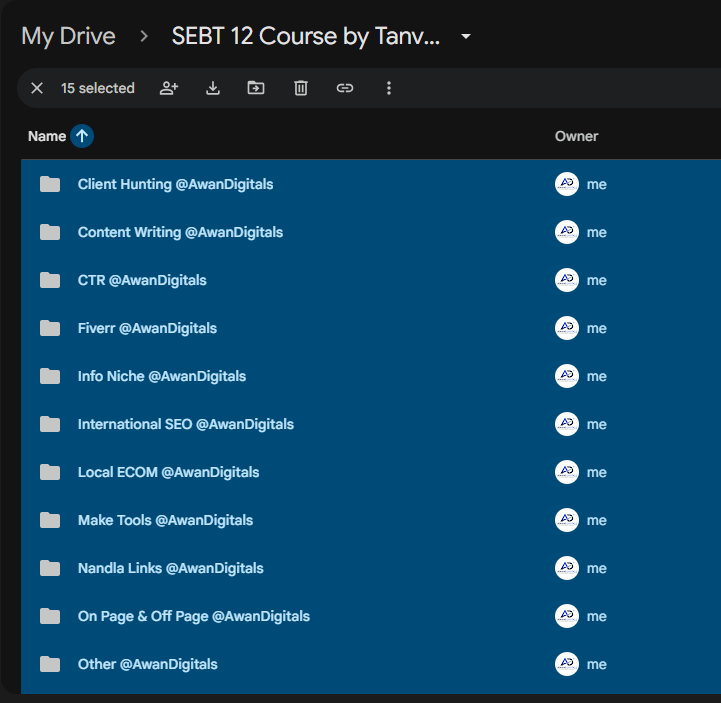
Task: Click the Owner column header
Action: (x=576, y=136)
